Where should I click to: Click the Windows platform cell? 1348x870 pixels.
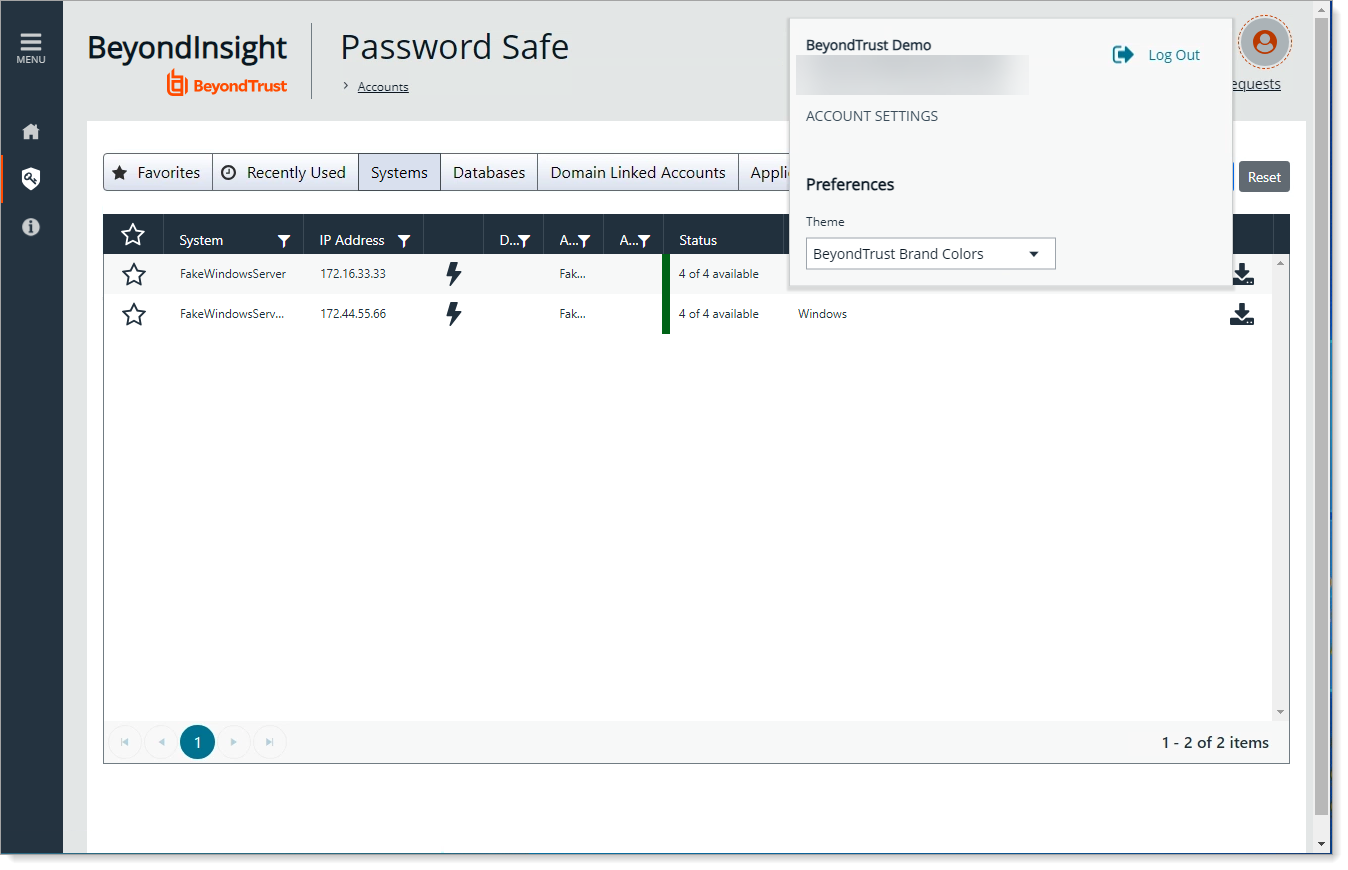pos(822,314)
